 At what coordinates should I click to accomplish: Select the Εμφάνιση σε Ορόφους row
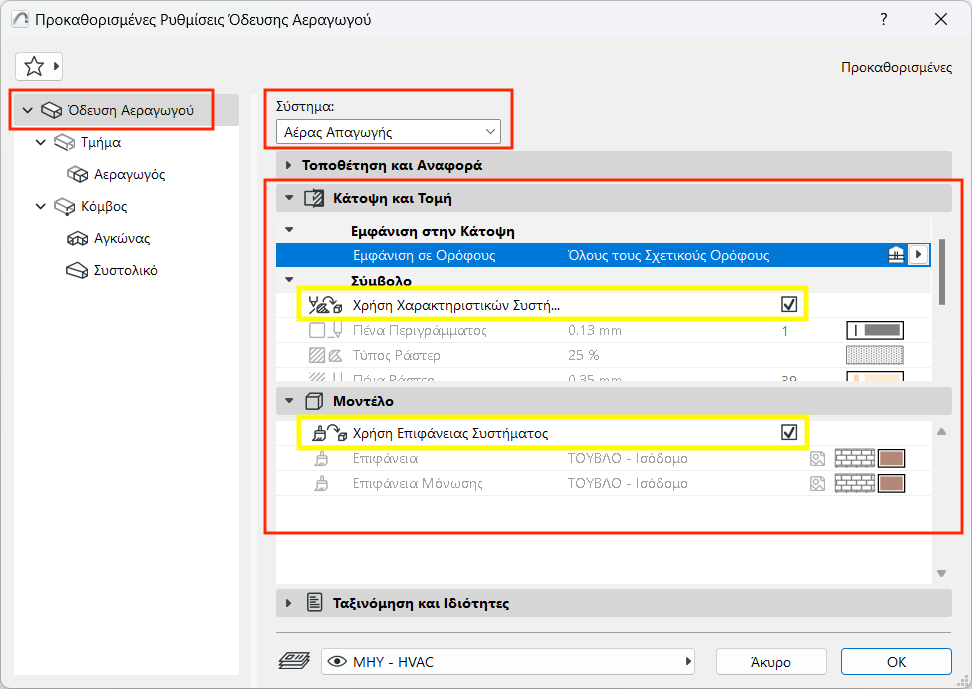[603, 256]
